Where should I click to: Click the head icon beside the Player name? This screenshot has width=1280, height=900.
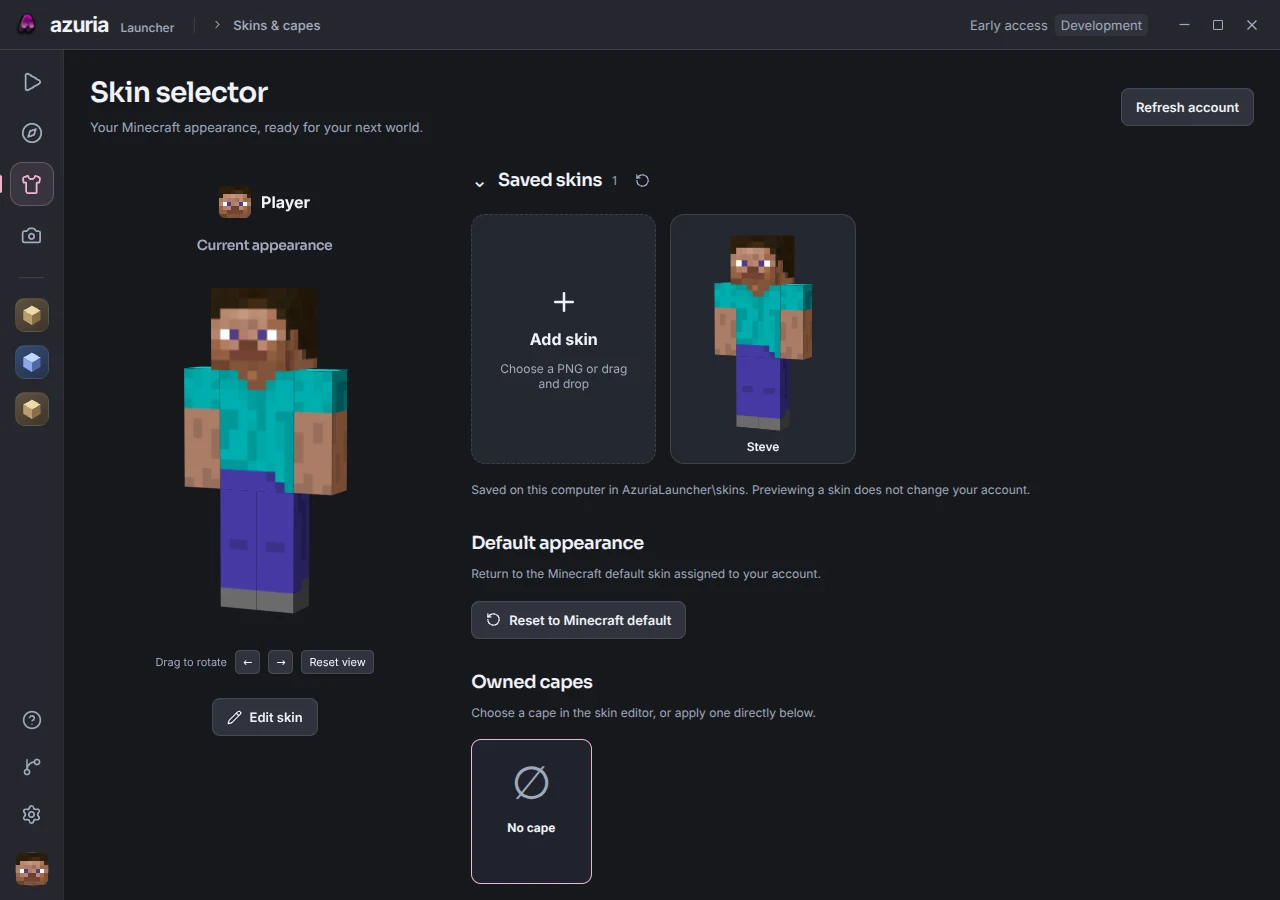(x=235, y=203)
